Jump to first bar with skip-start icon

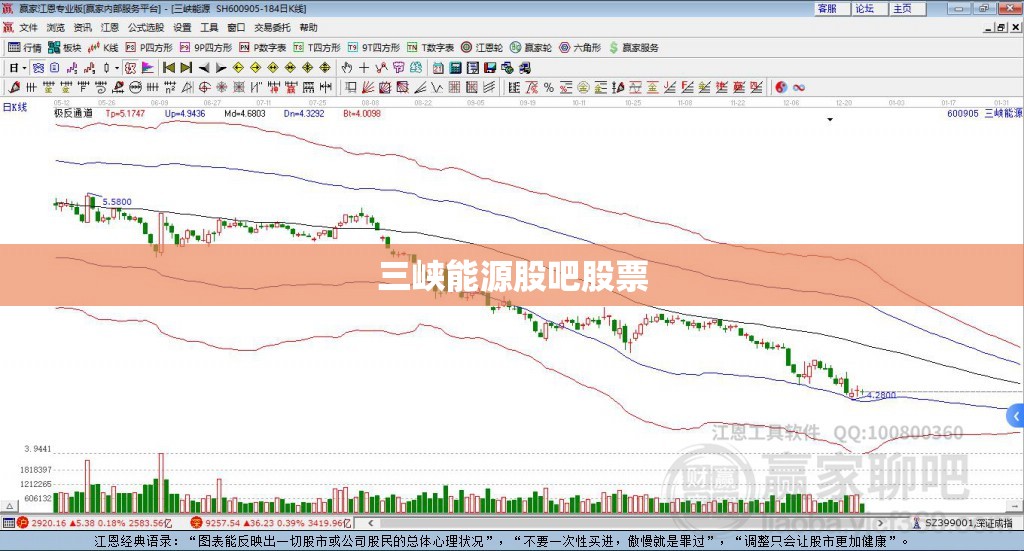click(168, 68)
